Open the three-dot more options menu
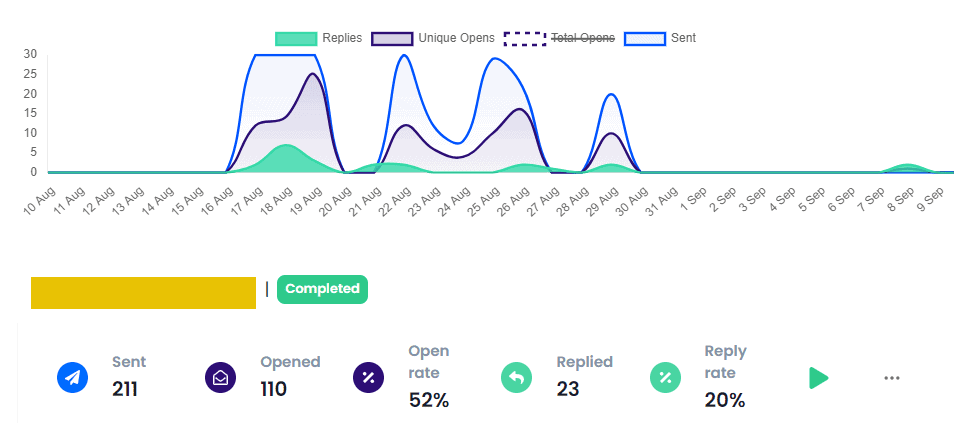Image resolution: width=955 pixels, height=423 pixels. (892, 378)
